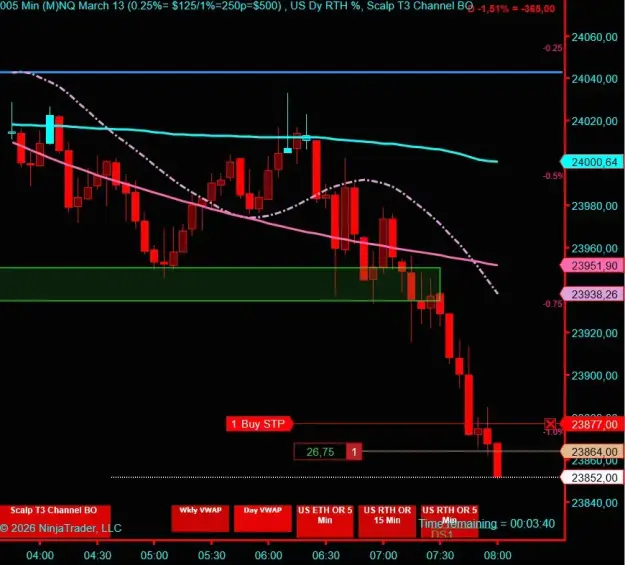Screen dimensions: 625x565
Task: Toggle the US ETH OR 5 Min button
Action: [x=325, y=521]
